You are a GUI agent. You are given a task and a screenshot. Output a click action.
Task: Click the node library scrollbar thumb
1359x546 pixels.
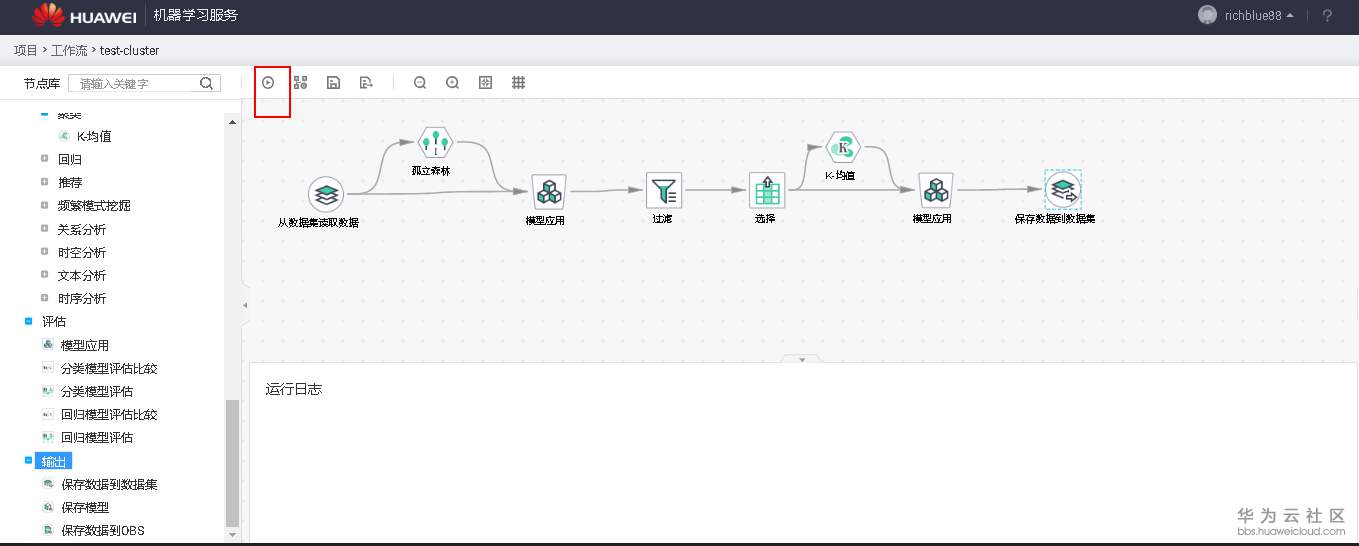(x=233, y=462)
